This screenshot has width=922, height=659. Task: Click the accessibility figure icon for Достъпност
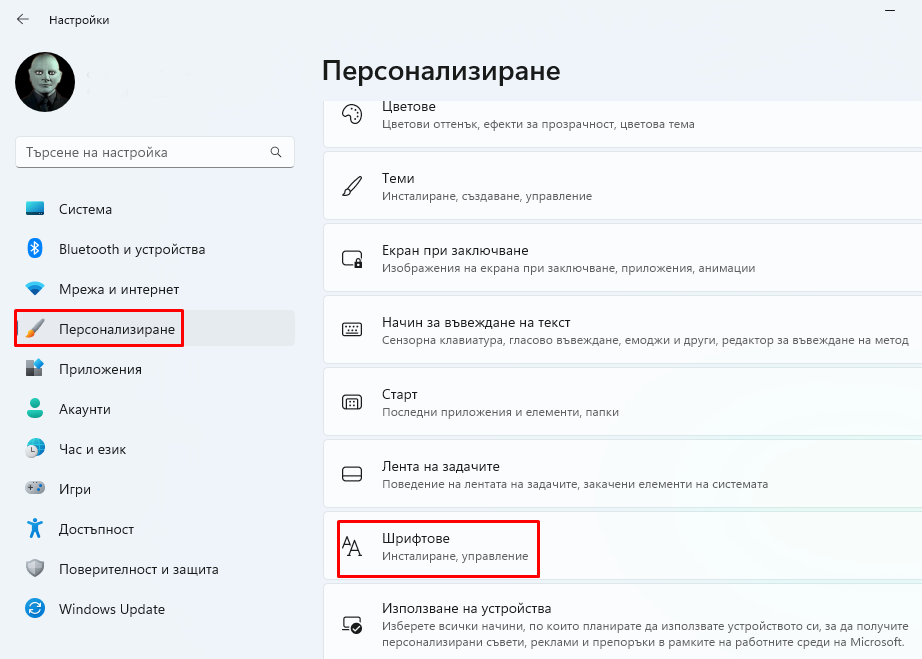(35, 528)
